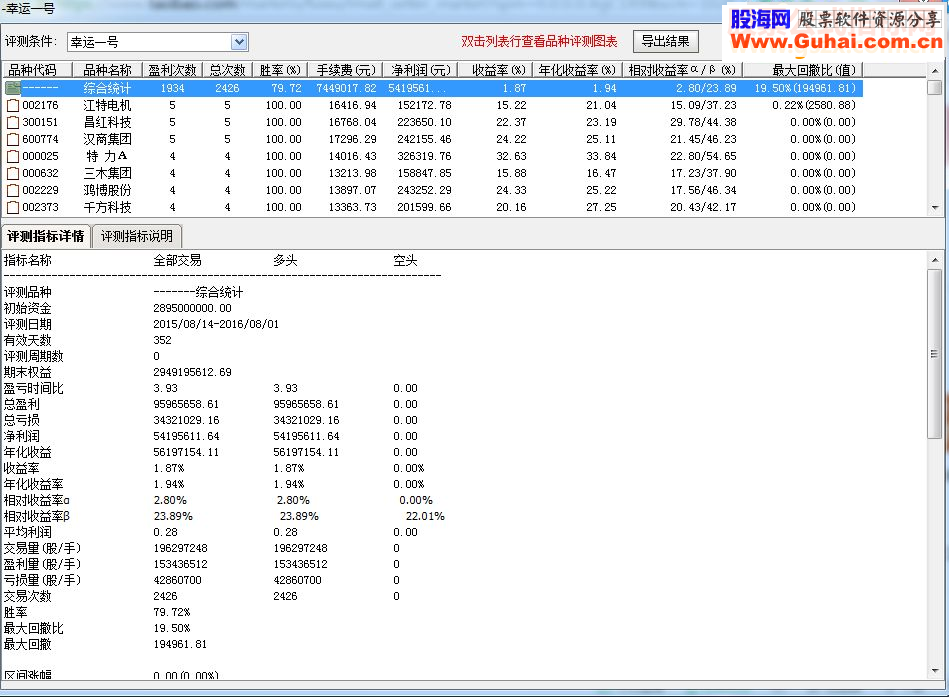Select the 昌红科技 stock name
The width and height of the screenshot is (949, 697).
(x=107, y=122)
